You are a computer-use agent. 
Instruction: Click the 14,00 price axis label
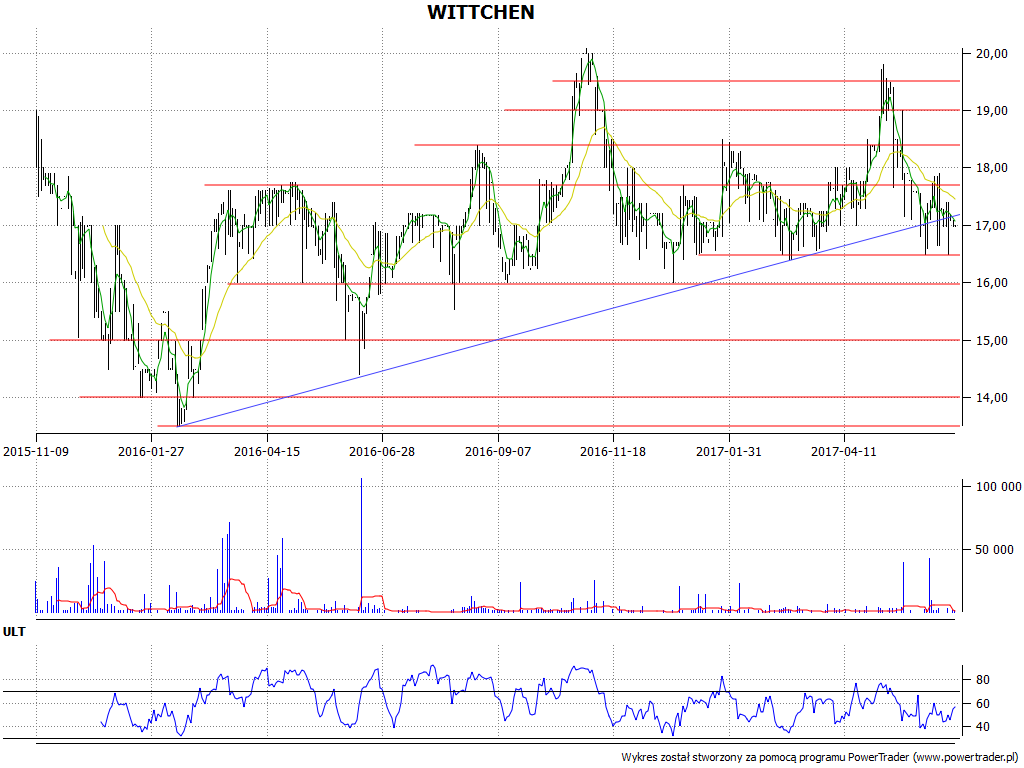pyautogui.click(x=991, y=397)
